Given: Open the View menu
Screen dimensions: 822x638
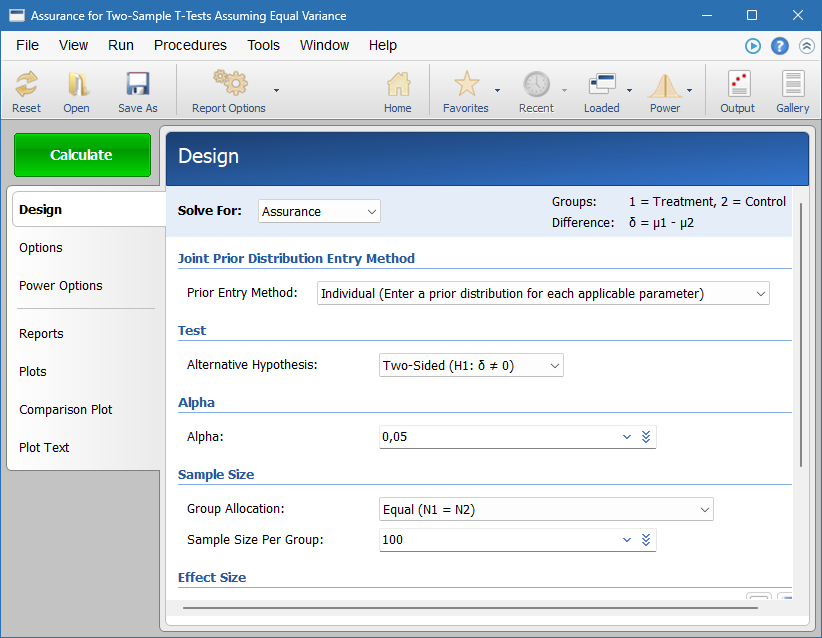Looking at the screenshot, I should (x=73, y=46).
